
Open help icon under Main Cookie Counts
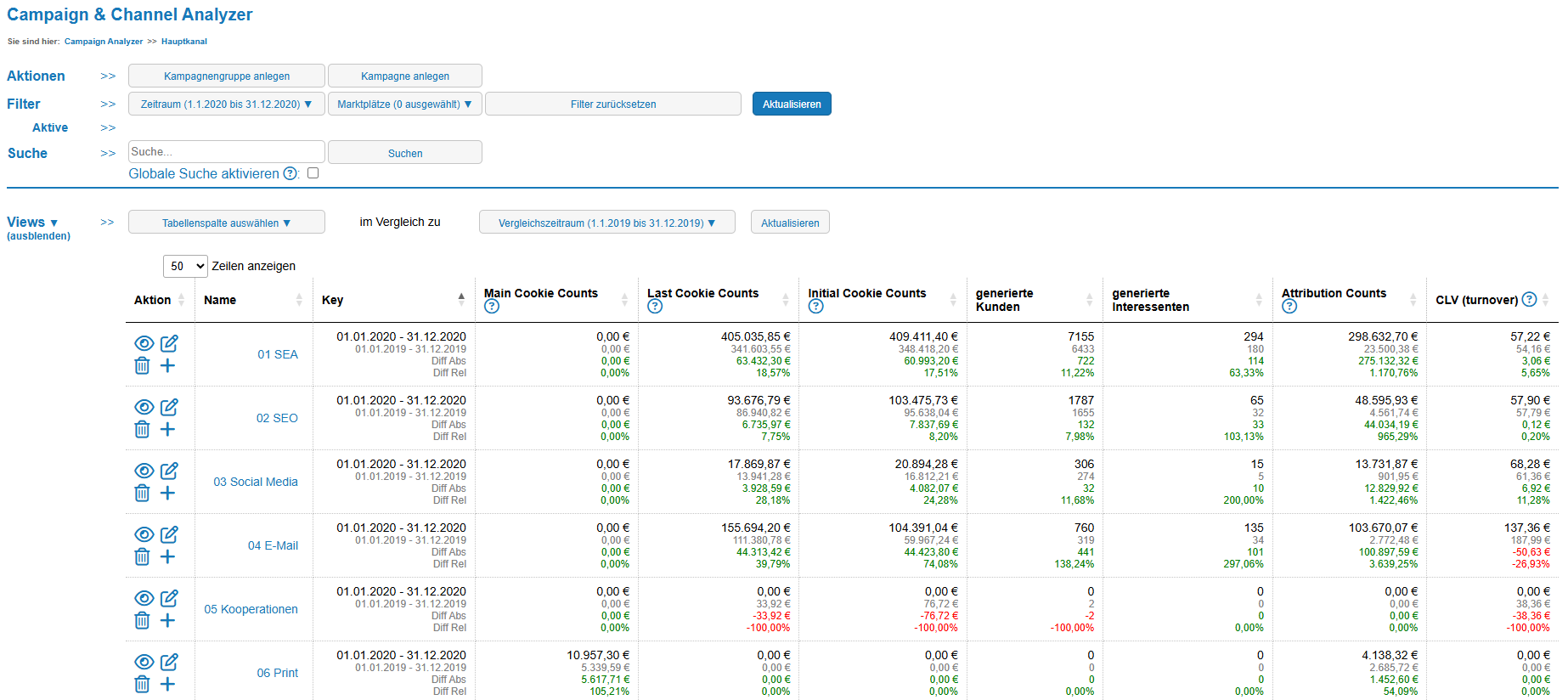coord(492,307)
